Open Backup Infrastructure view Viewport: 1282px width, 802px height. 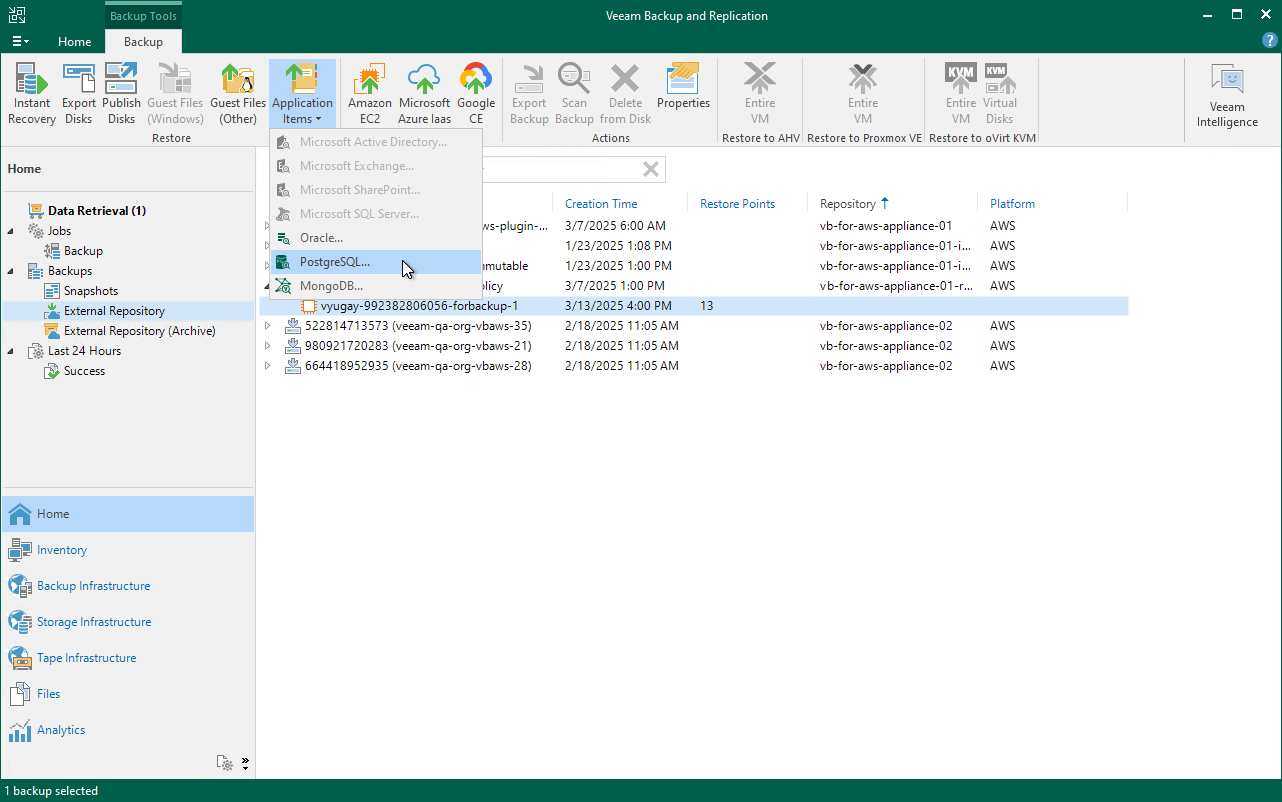click(127, 586)
